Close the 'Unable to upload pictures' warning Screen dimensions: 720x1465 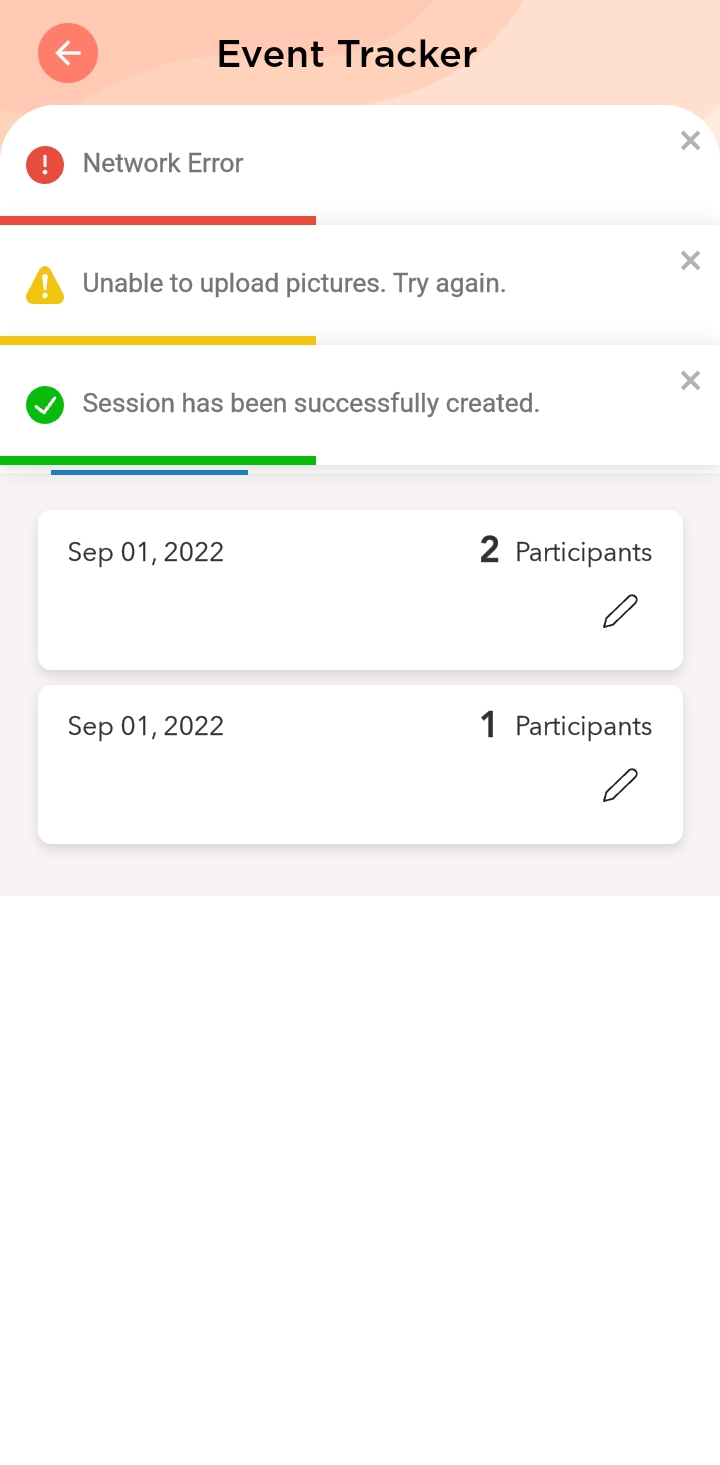click(690, 261)
